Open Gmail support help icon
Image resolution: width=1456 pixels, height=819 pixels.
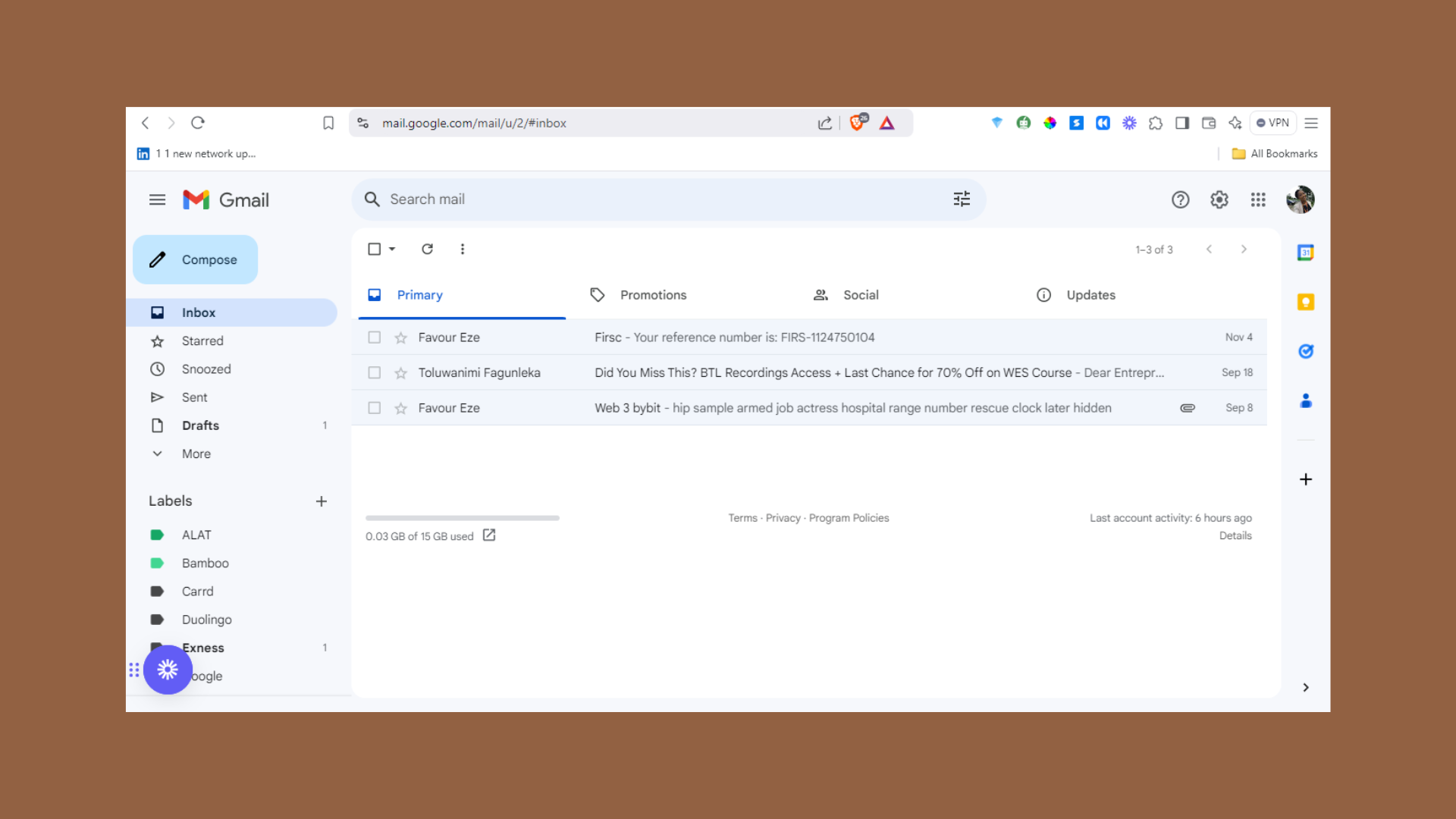pos(1180,199)
